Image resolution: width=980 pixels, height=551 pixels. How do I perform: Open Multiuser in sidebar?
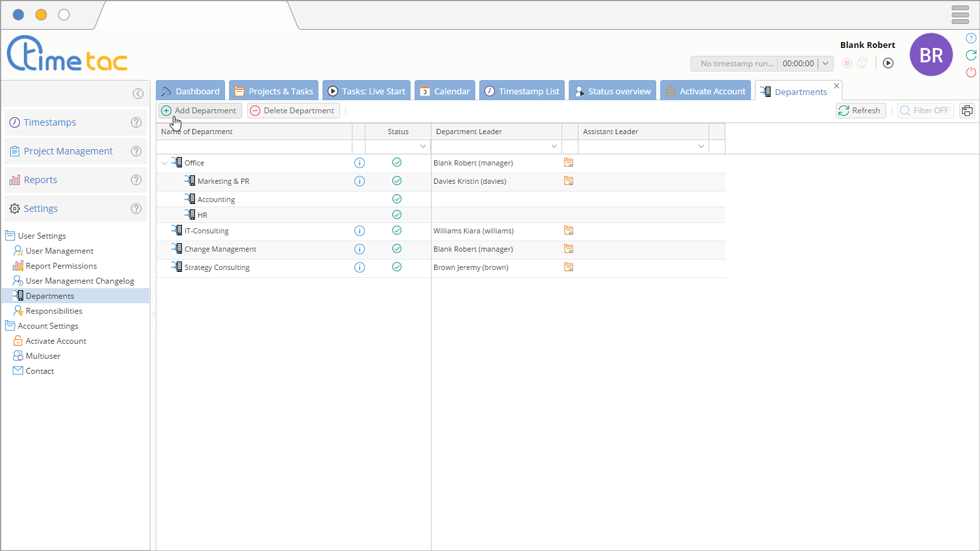pos(43,355)
